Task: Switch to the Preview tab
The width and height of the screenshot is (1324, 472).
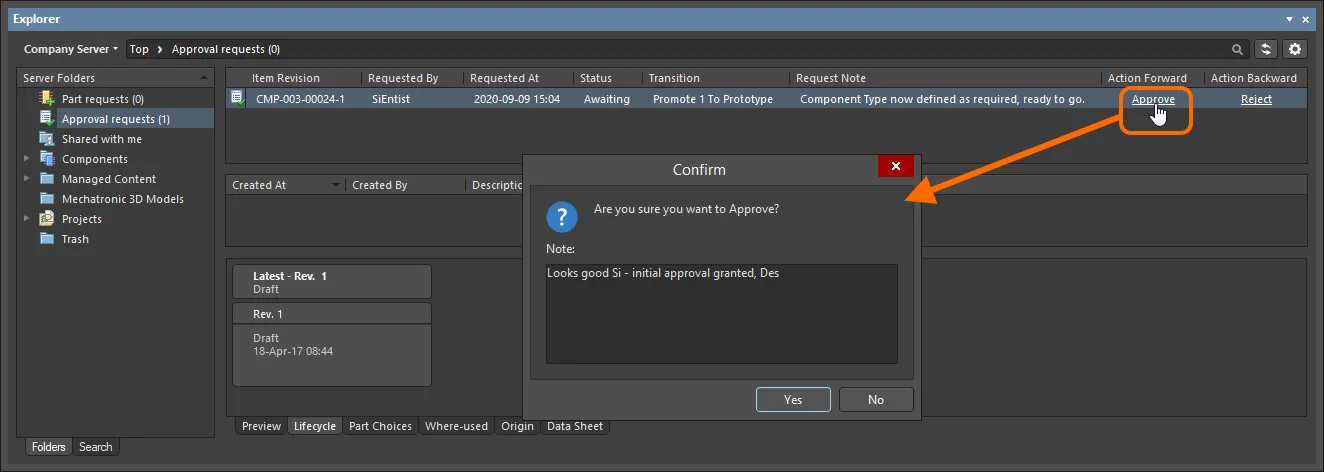Action: tap(261, 426)
